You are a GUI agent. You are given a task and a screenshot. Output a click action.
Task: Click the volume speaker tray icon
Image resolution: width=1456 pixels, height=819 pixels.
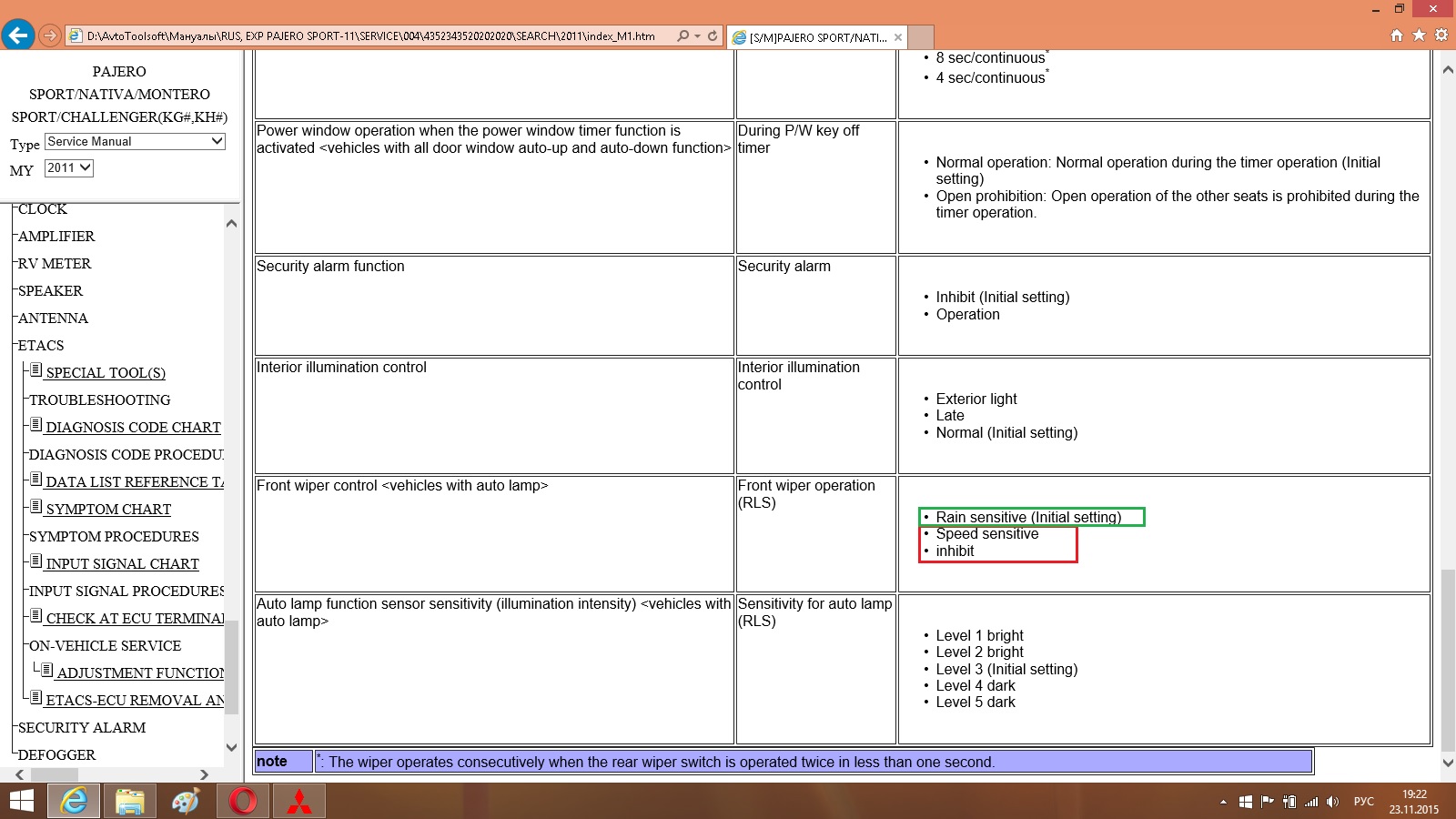click(1333, 802)
